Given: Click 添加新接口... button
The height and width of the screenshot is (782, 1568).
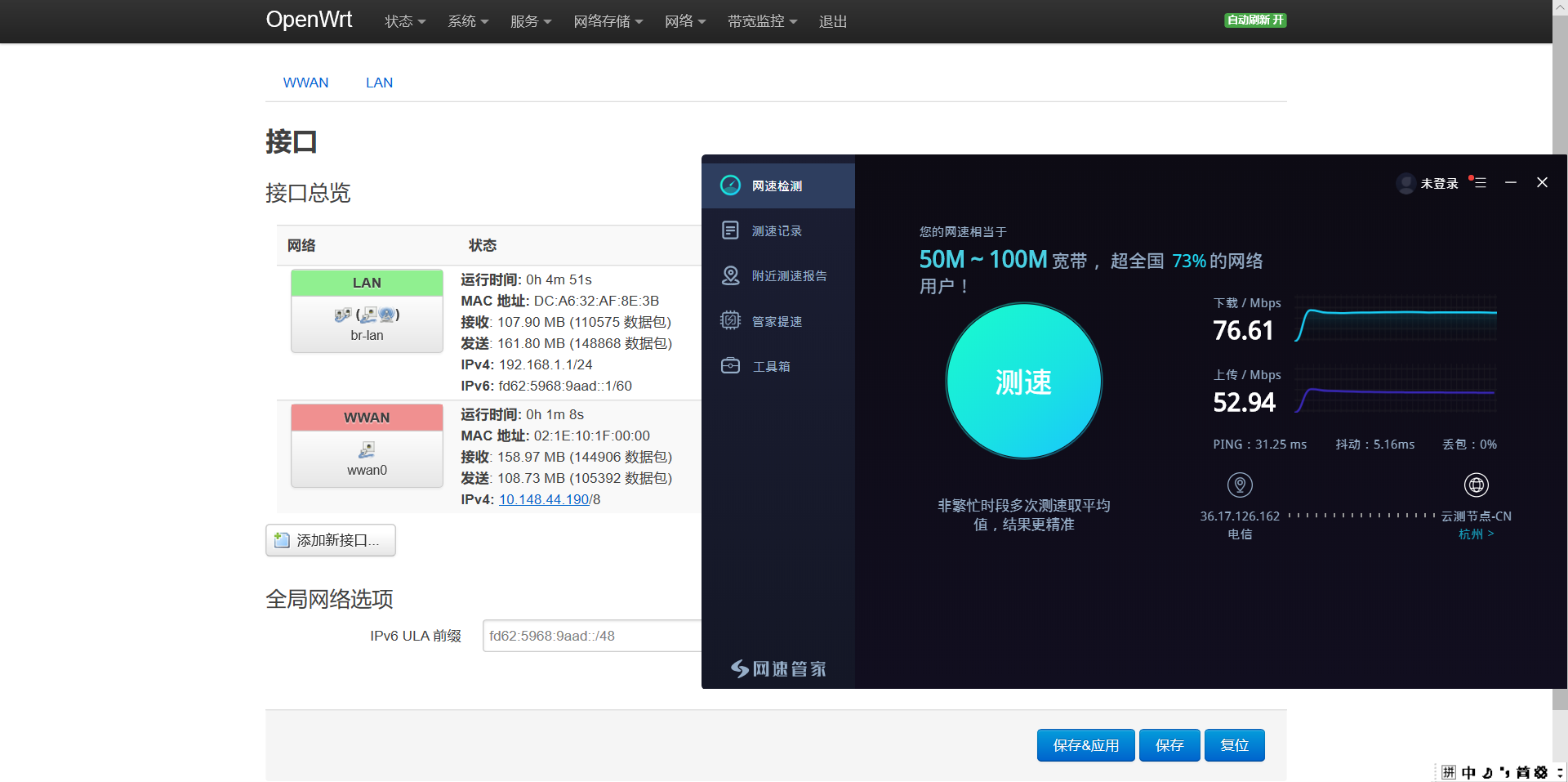Looking at the screenshot, I should pos(331,540).
